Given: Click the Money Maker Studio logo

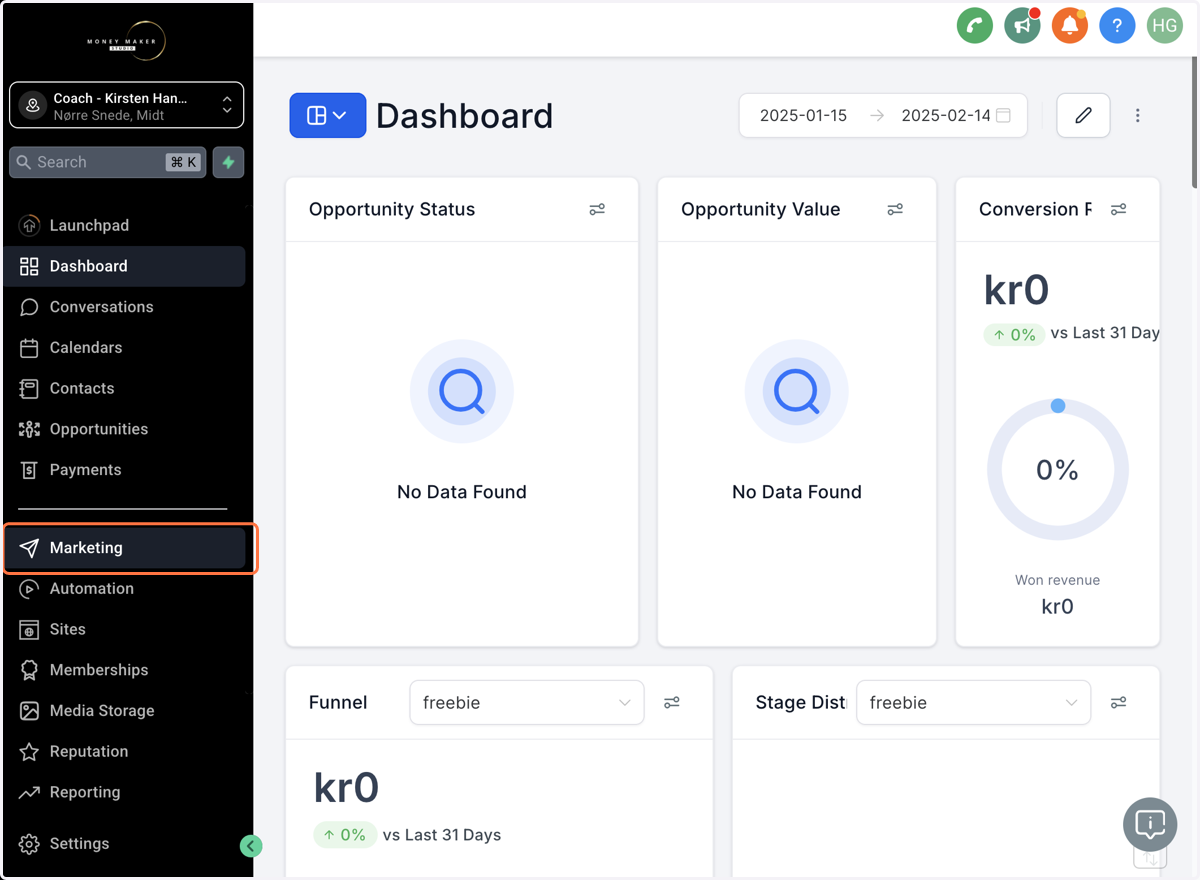Looking at the screenshot, I should tap(126, 41).
